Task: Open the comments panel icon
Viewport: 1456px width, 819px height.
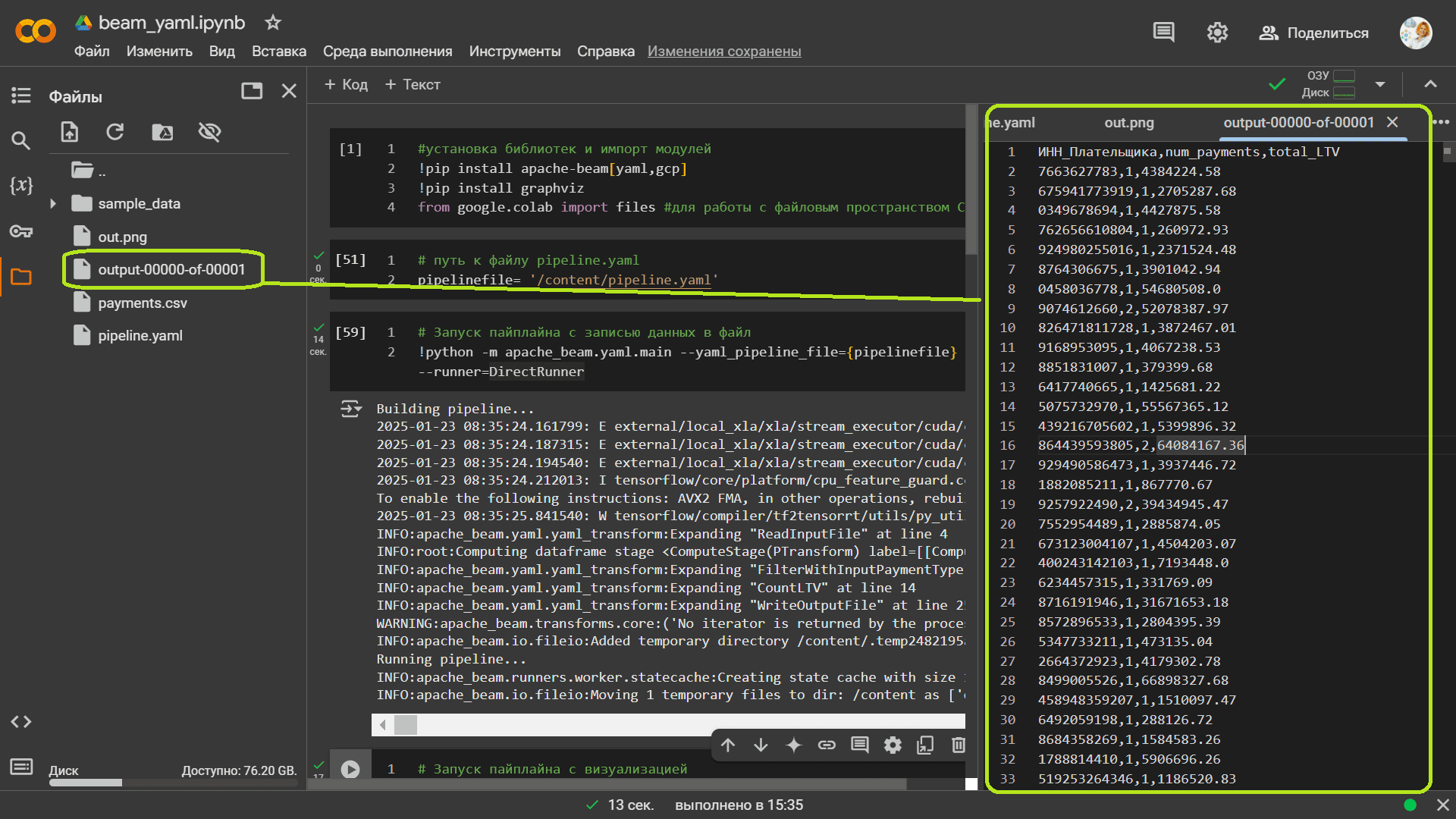Action: [1163, 33]
